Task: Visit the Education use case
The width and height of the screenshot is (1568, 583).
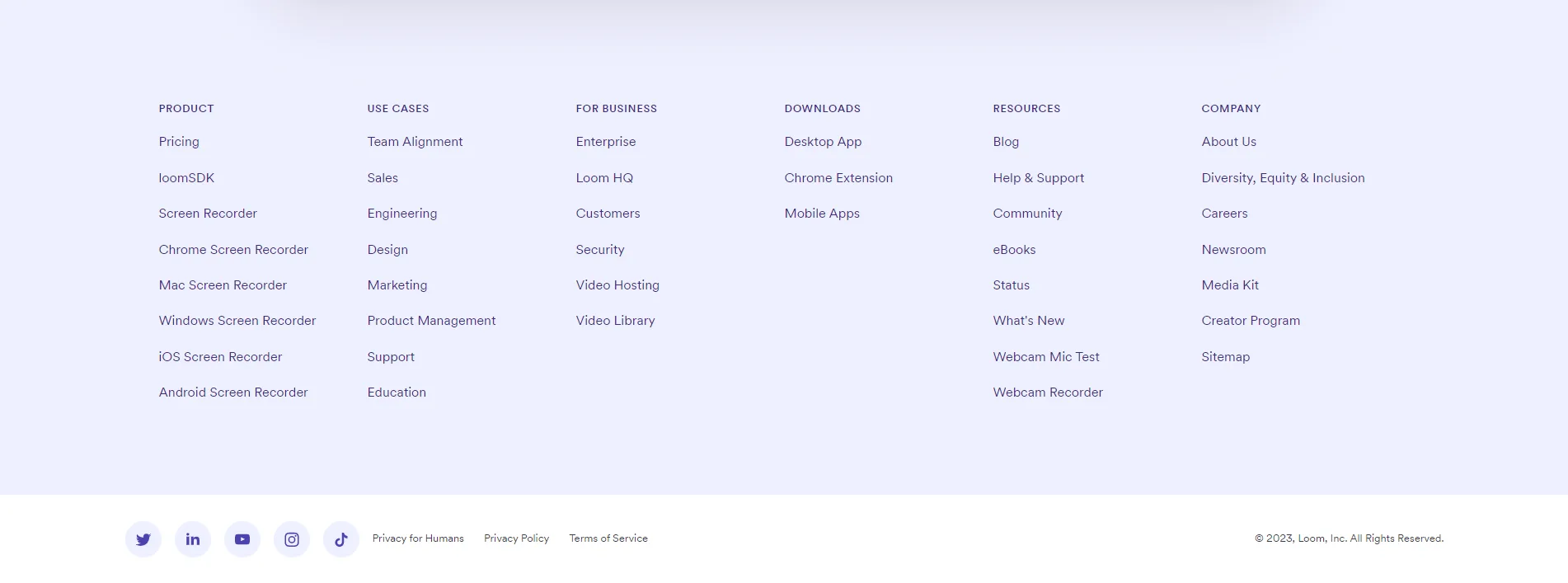Action: pyautogui.click(x=397, y=393)
